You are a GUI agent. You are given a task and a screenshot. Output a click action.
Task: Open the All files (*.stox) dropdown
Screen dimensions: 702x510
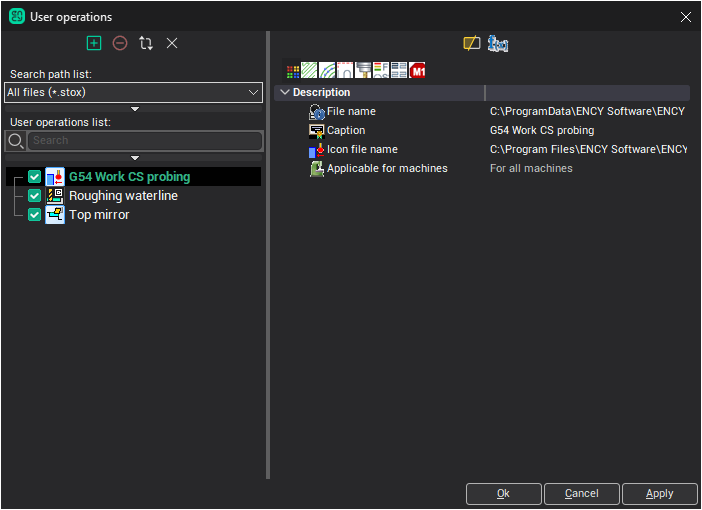point(134,93)
